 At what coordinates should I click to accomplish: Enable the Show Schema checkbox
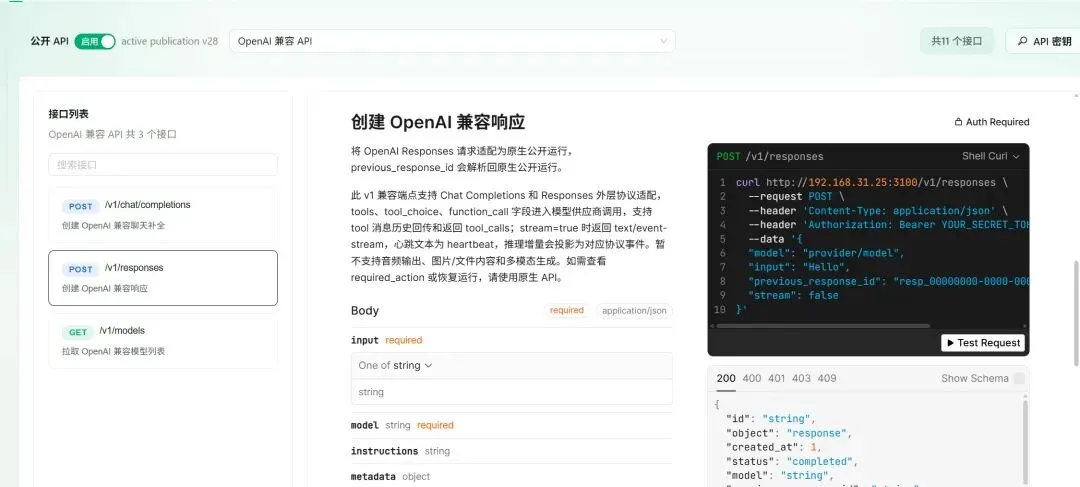[1019, 378]
